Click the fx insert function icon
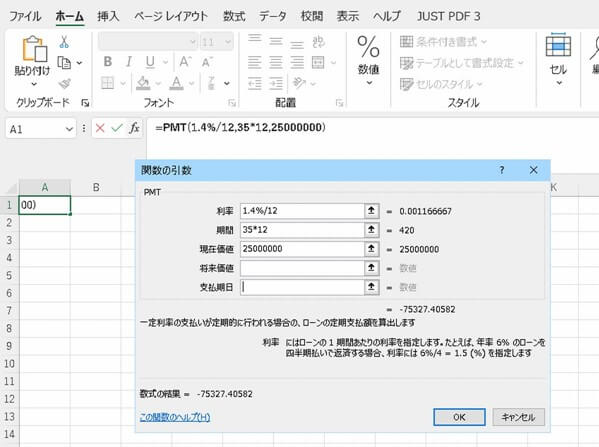The image size is (599, 447). click(134, 128)
